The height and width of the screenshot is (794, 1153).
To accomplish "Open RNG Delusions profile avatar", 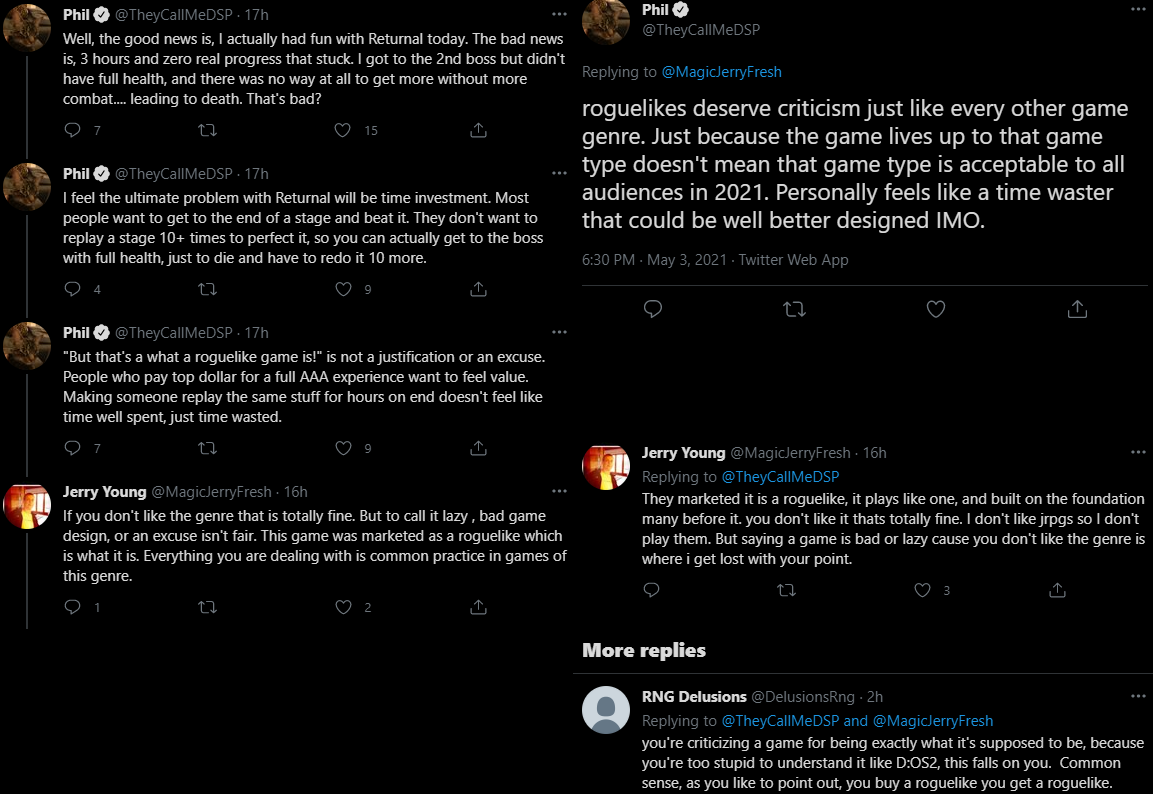I will click(606, 709).
